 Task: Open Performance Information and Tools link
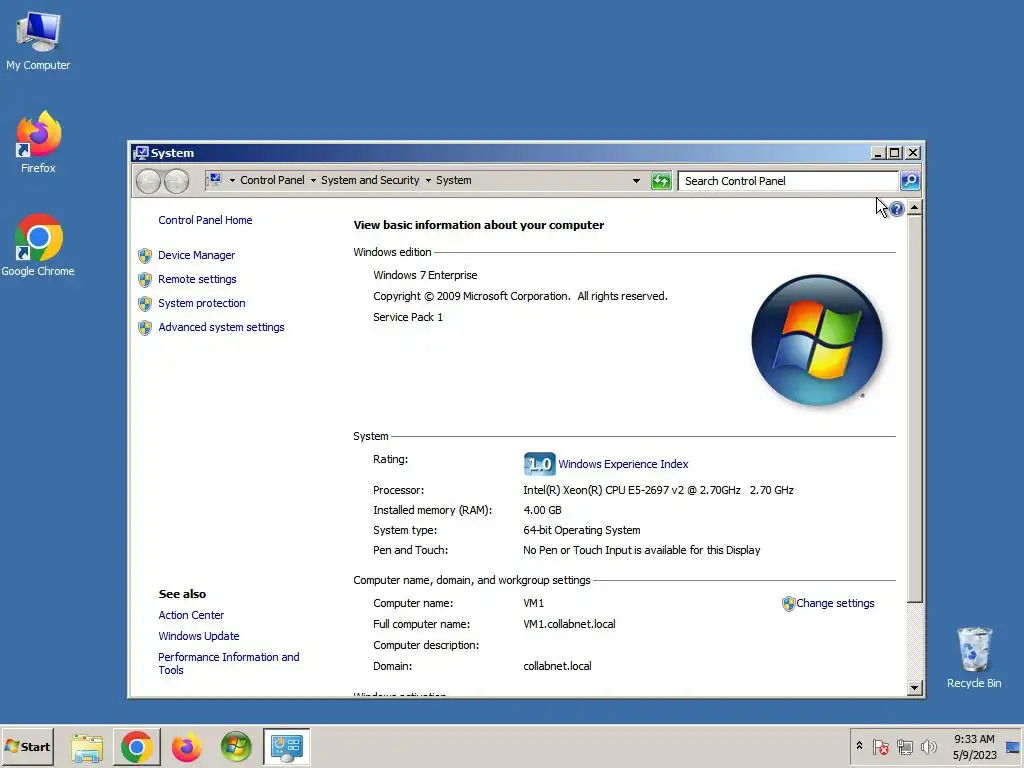[x=229, y=664]
